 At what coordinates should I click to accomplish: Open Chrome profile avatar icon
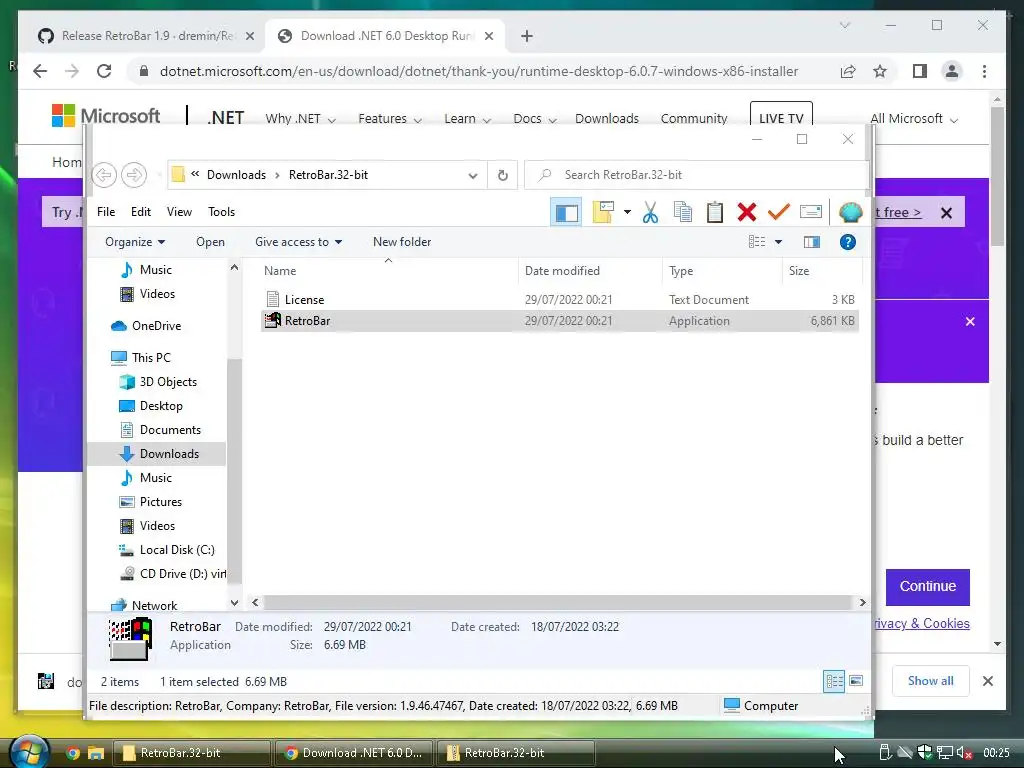point(952,71)
